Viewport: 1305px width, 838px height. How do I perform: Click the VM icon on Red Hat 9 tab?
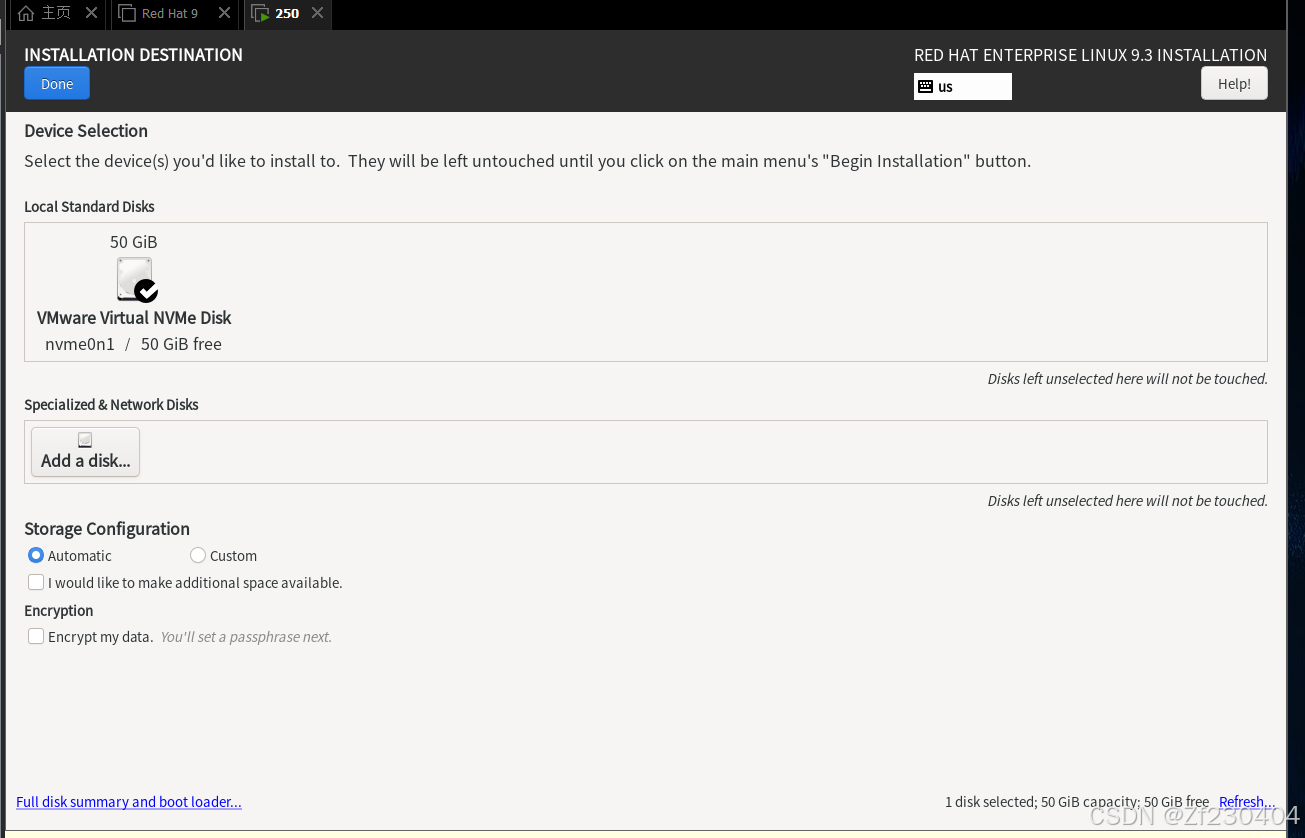127,14
